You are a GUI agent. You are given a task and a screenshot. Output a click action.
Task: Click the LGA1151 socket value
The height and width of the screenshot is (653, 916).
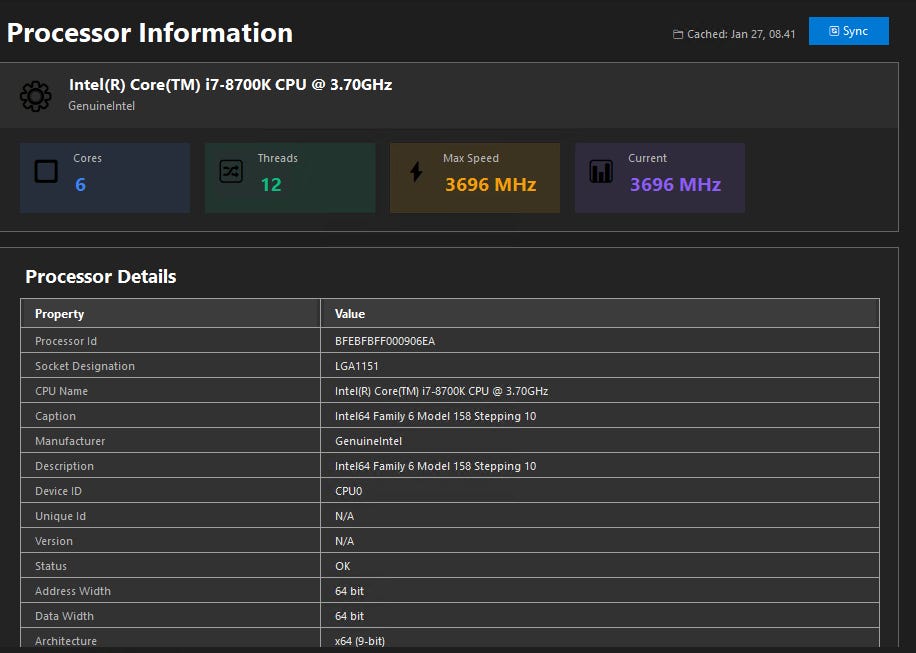[357, 366]
